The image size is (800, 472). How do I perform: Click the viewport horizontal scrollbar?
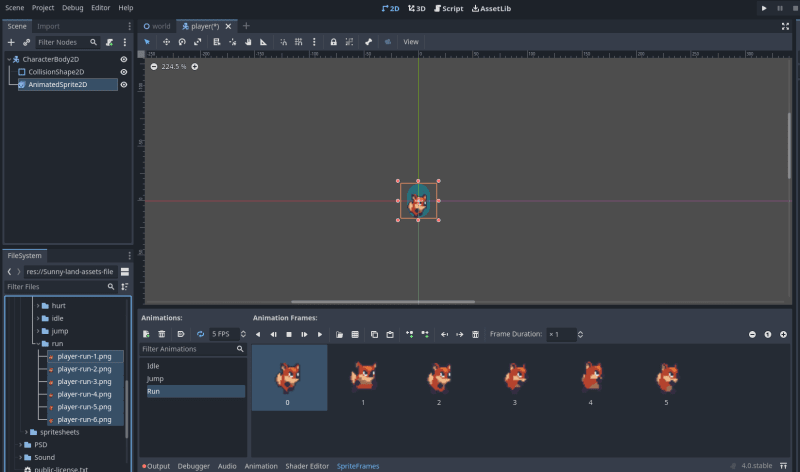click(x=383, y=302)
